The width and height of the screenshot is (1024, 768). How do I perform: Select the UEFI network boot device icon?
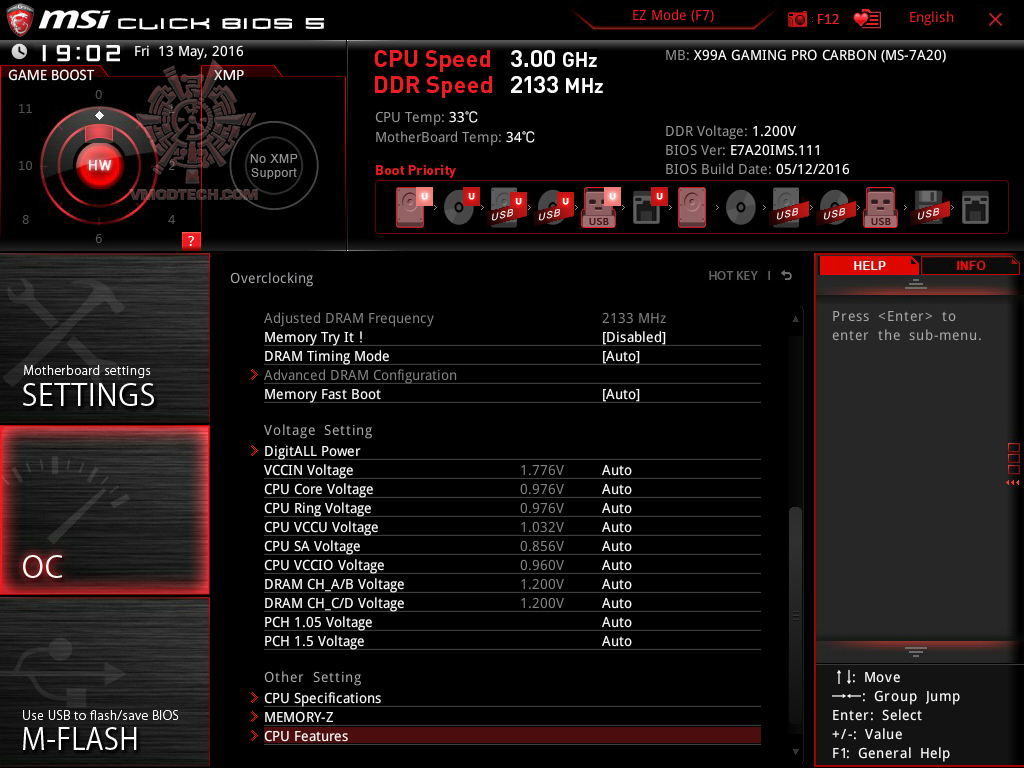point(649,207)
